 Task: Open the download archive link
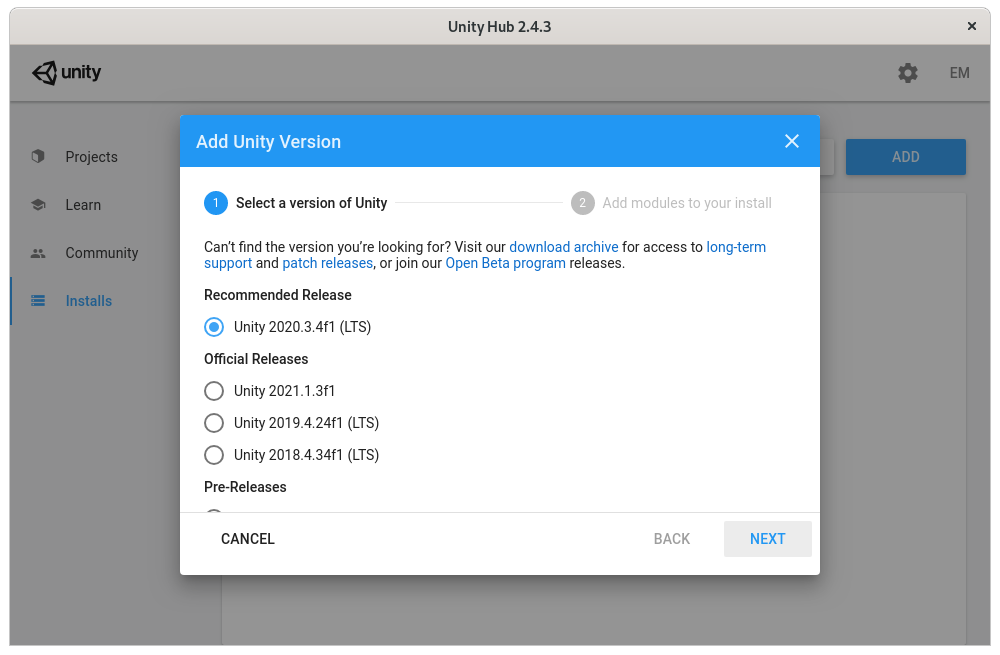click(563, 247)
